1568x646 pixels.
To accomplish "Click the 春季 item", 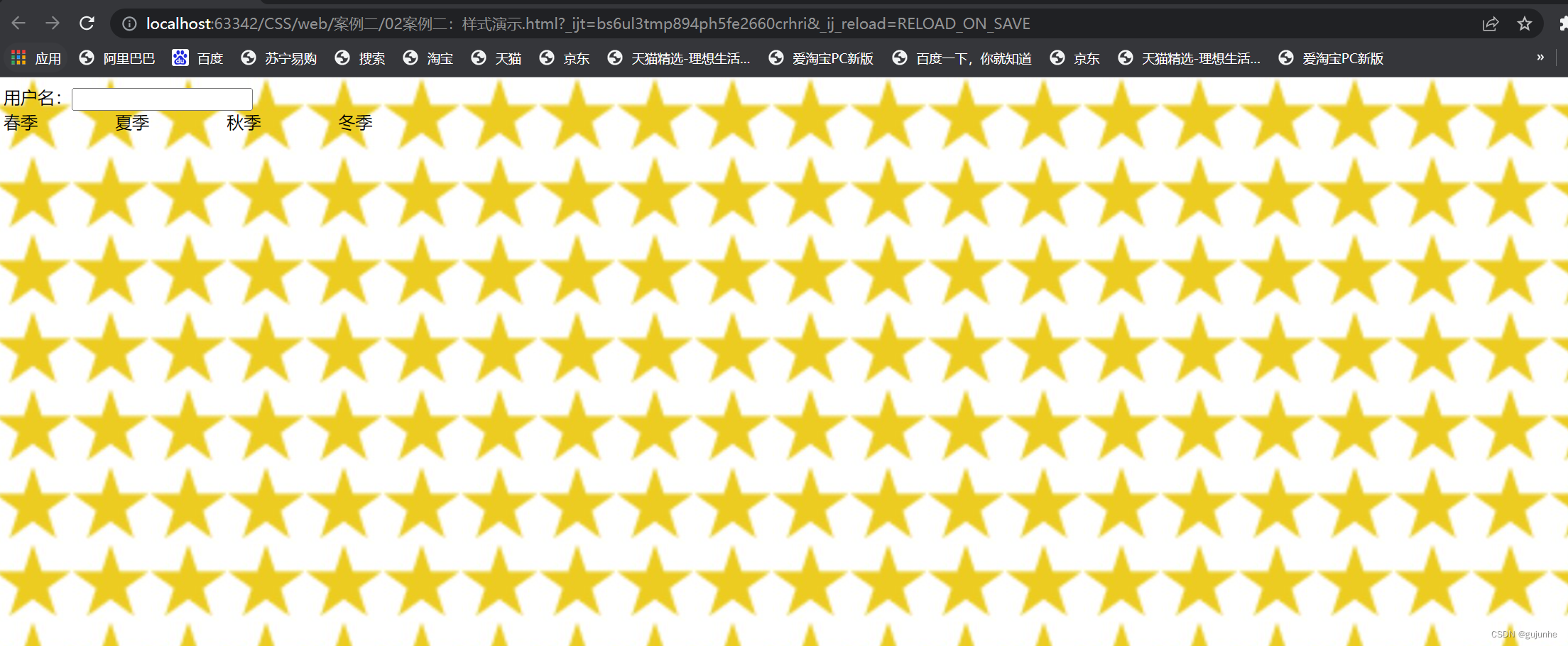I will tap(21, 123).
